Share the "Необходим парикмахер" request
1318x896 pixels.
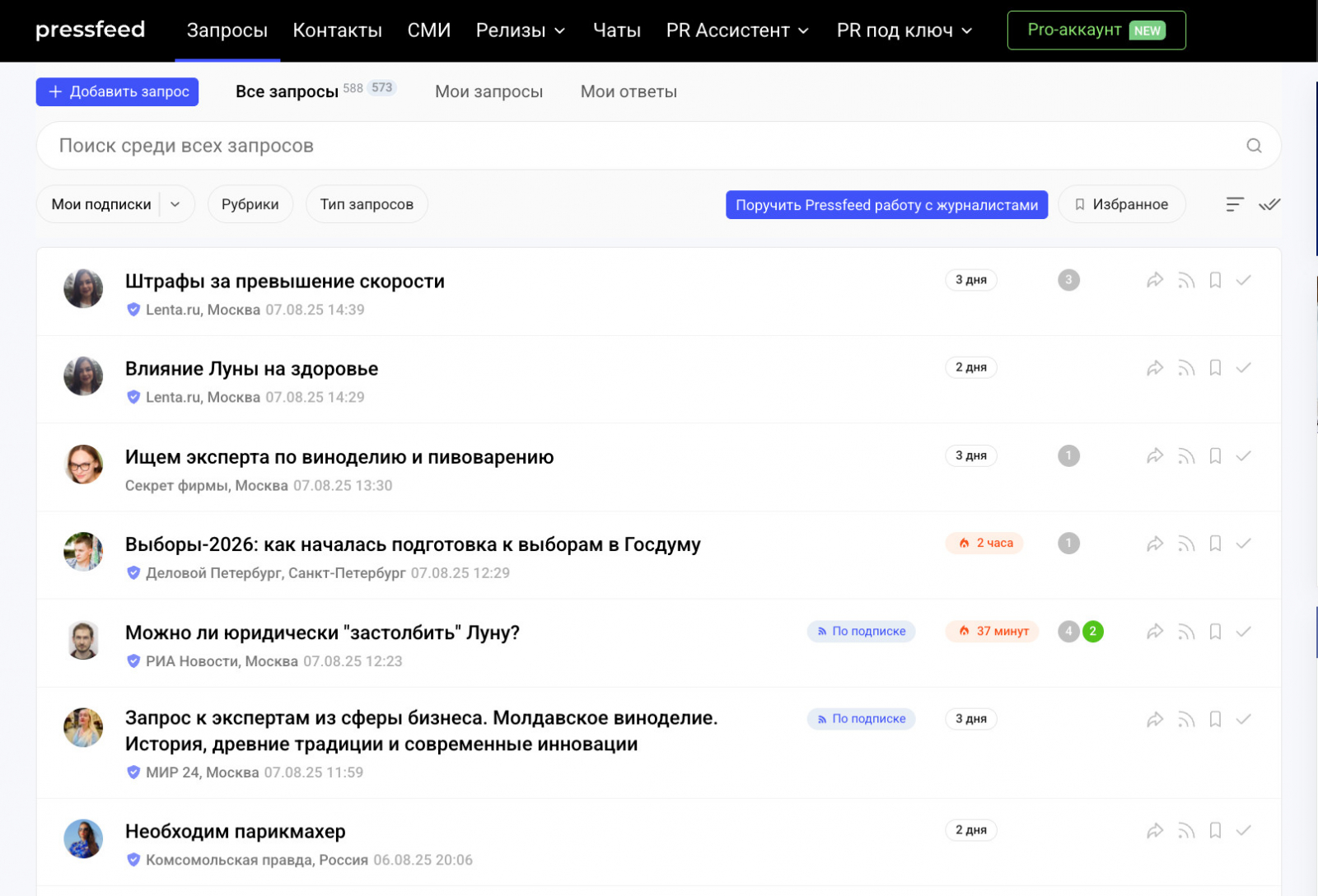point(1155,831)
